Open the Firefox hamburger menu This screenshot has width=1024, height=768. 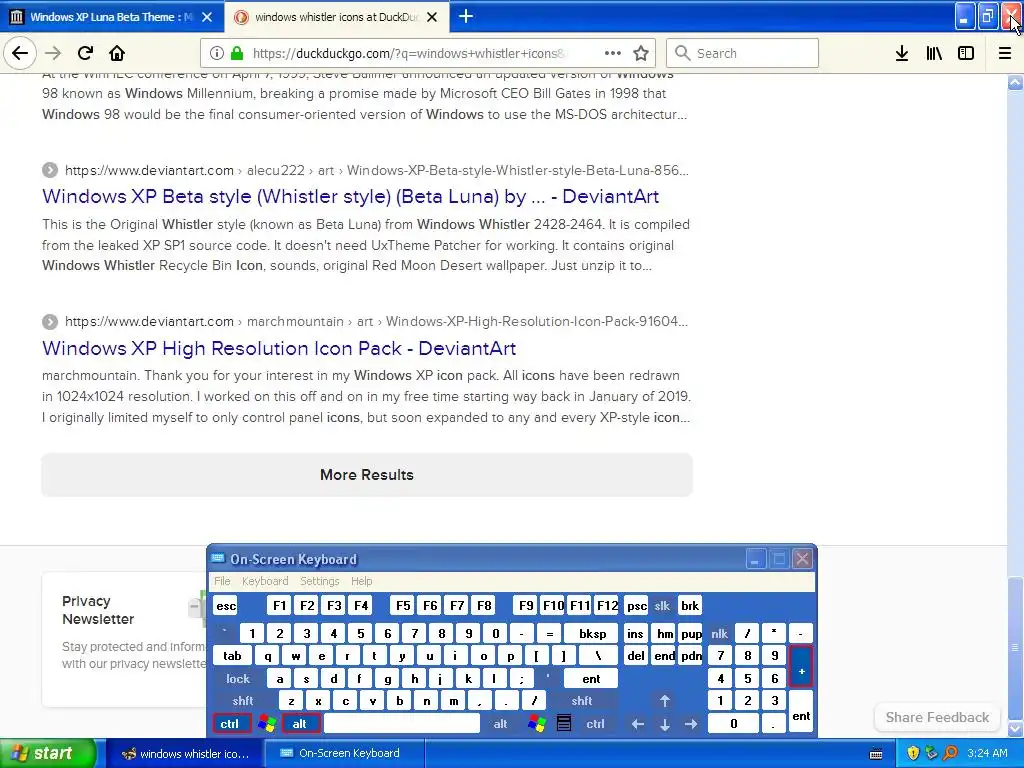(1004, 54)
